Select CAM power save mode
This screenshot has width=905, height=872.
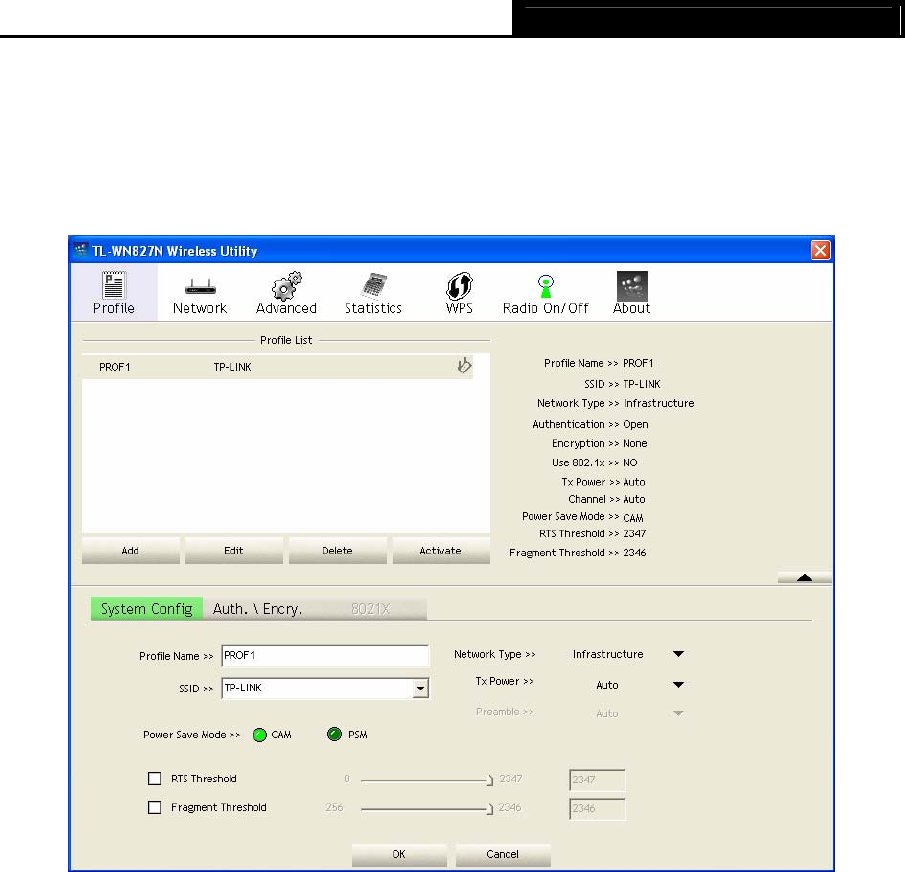(x=260, y=735)
